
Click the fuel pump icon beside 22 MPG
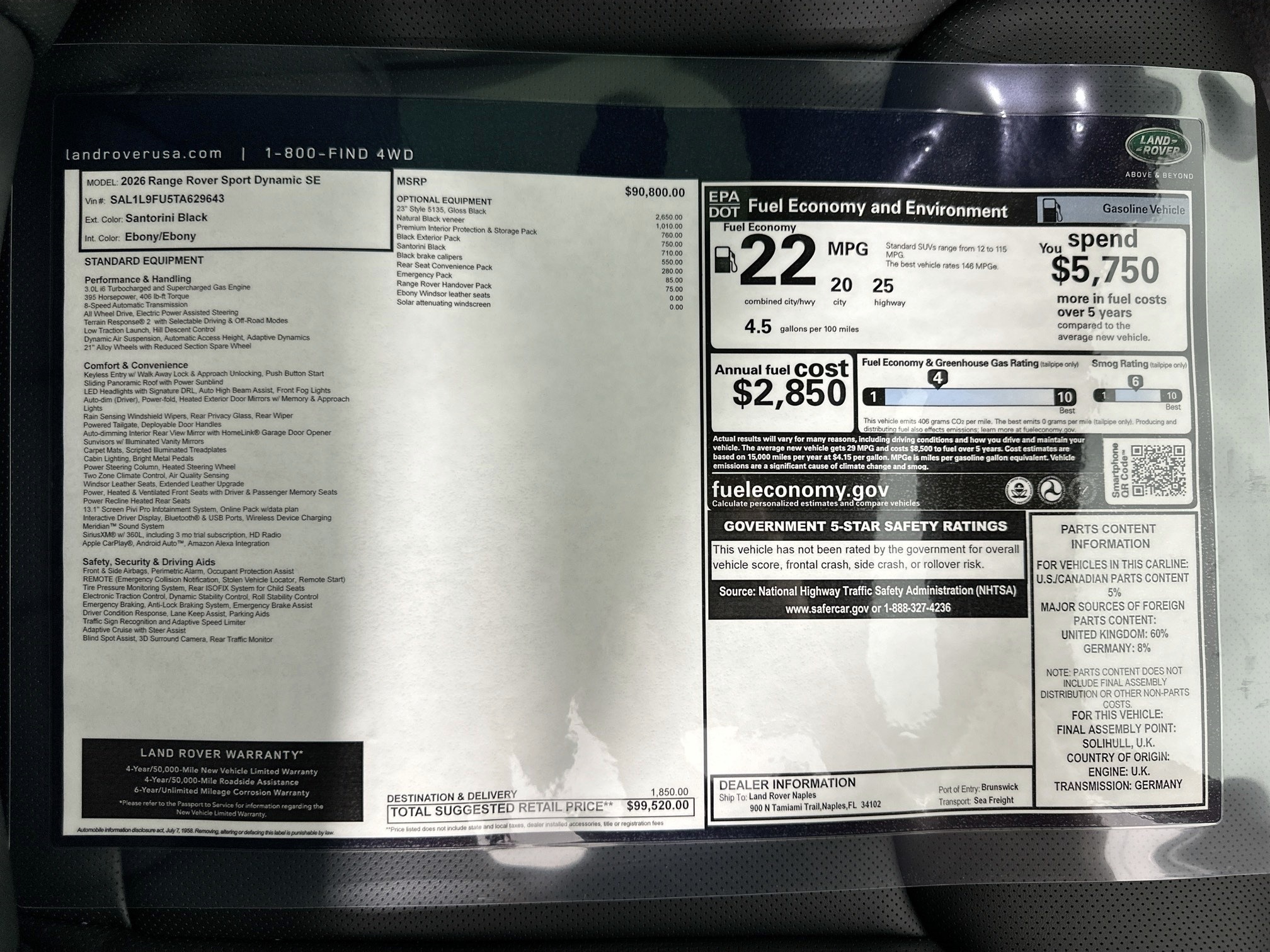coord(726,259)
